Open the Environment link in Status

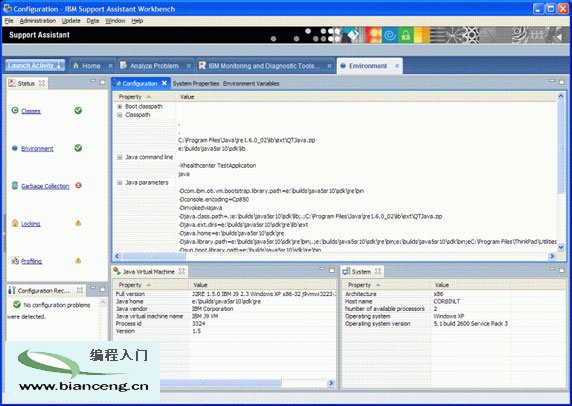[x=37, y=148]
